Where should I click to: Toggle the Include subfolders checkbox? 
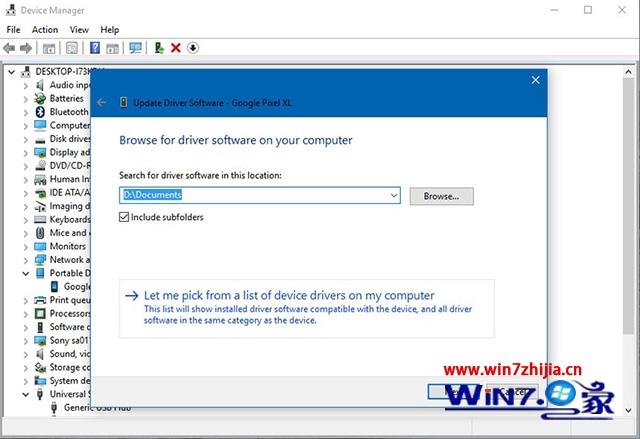point(124,217)
